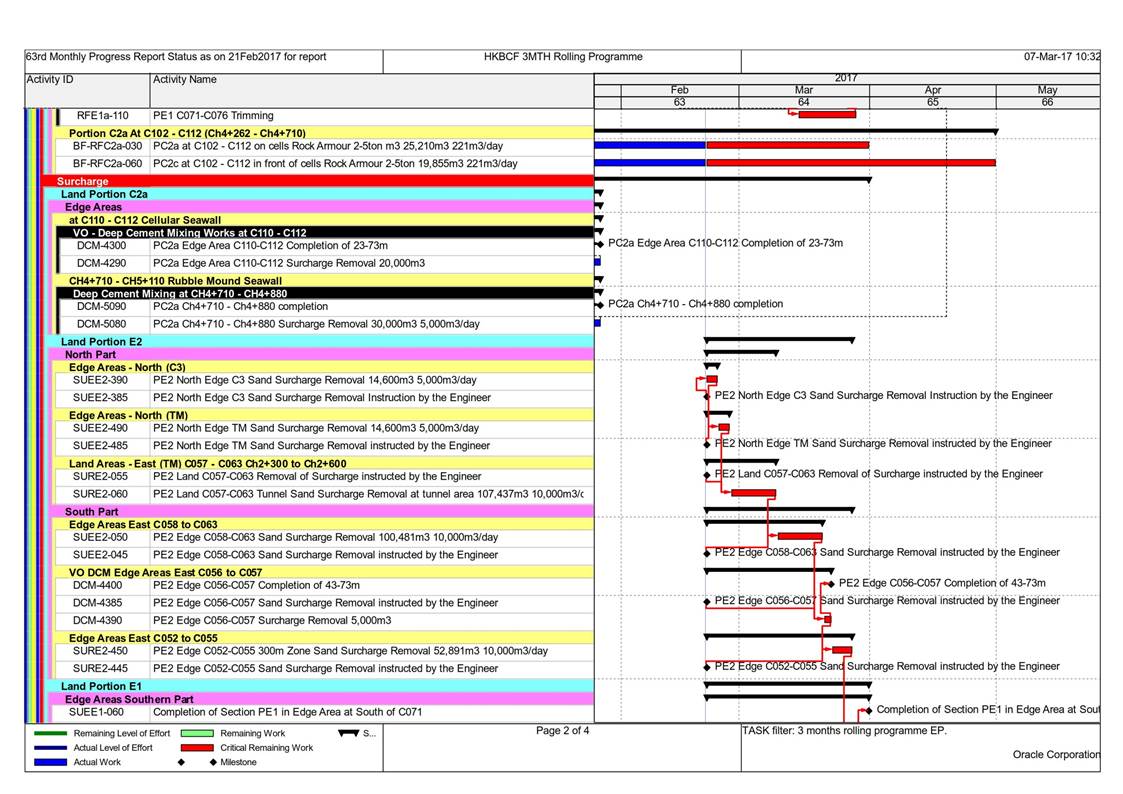Image resolution: width=1123 pixels, height=794 pixels.
Task: Select the North Part group band
Action: 322,354
